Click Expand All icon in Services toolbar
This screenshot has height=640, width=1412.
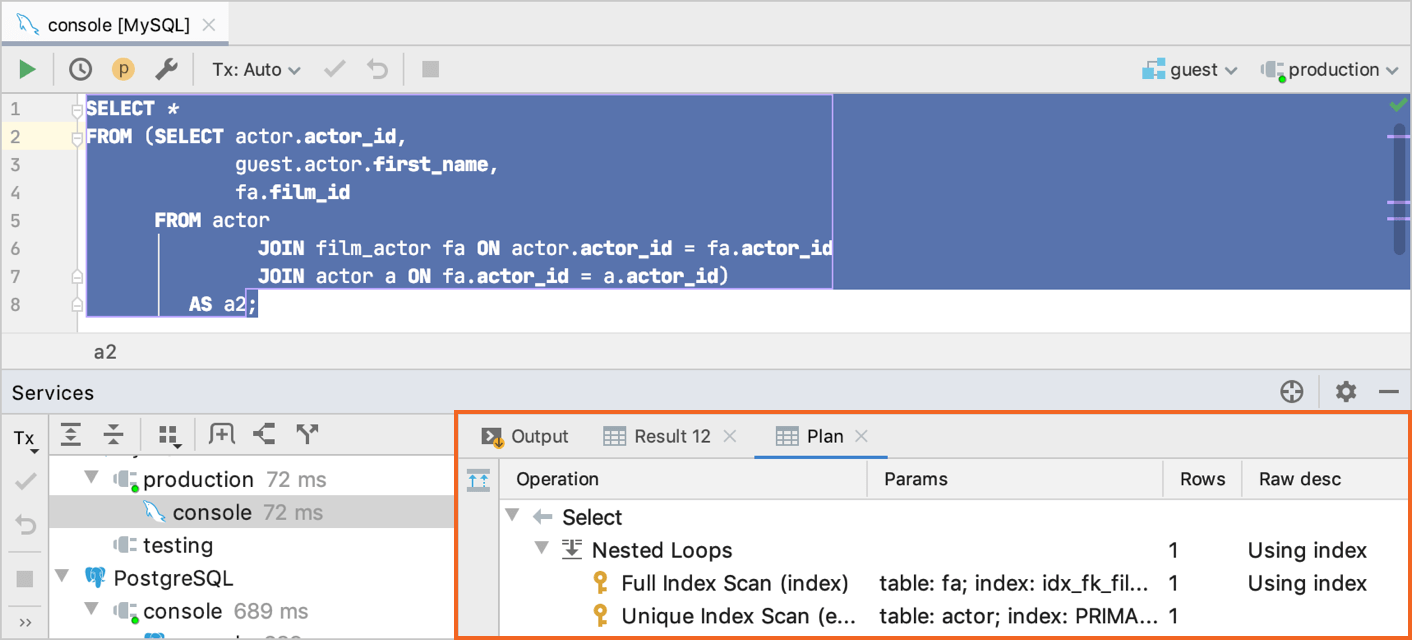click(x=71, y=434)
